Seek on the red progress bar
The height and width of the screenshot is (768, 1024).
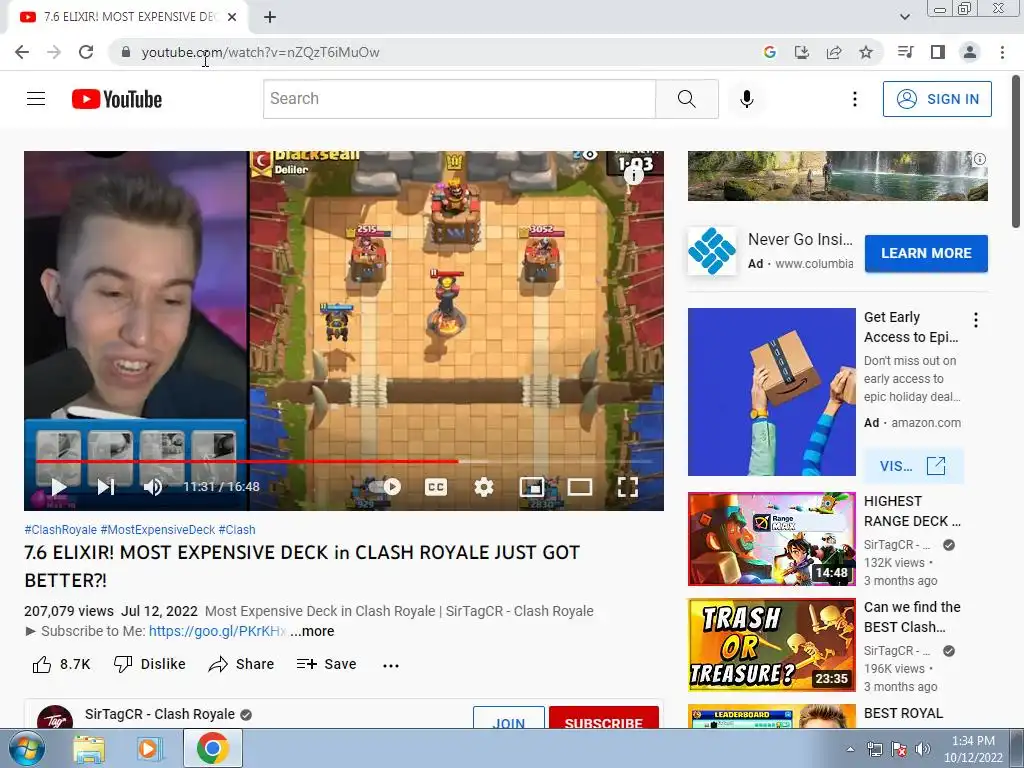tap(344, 461)
